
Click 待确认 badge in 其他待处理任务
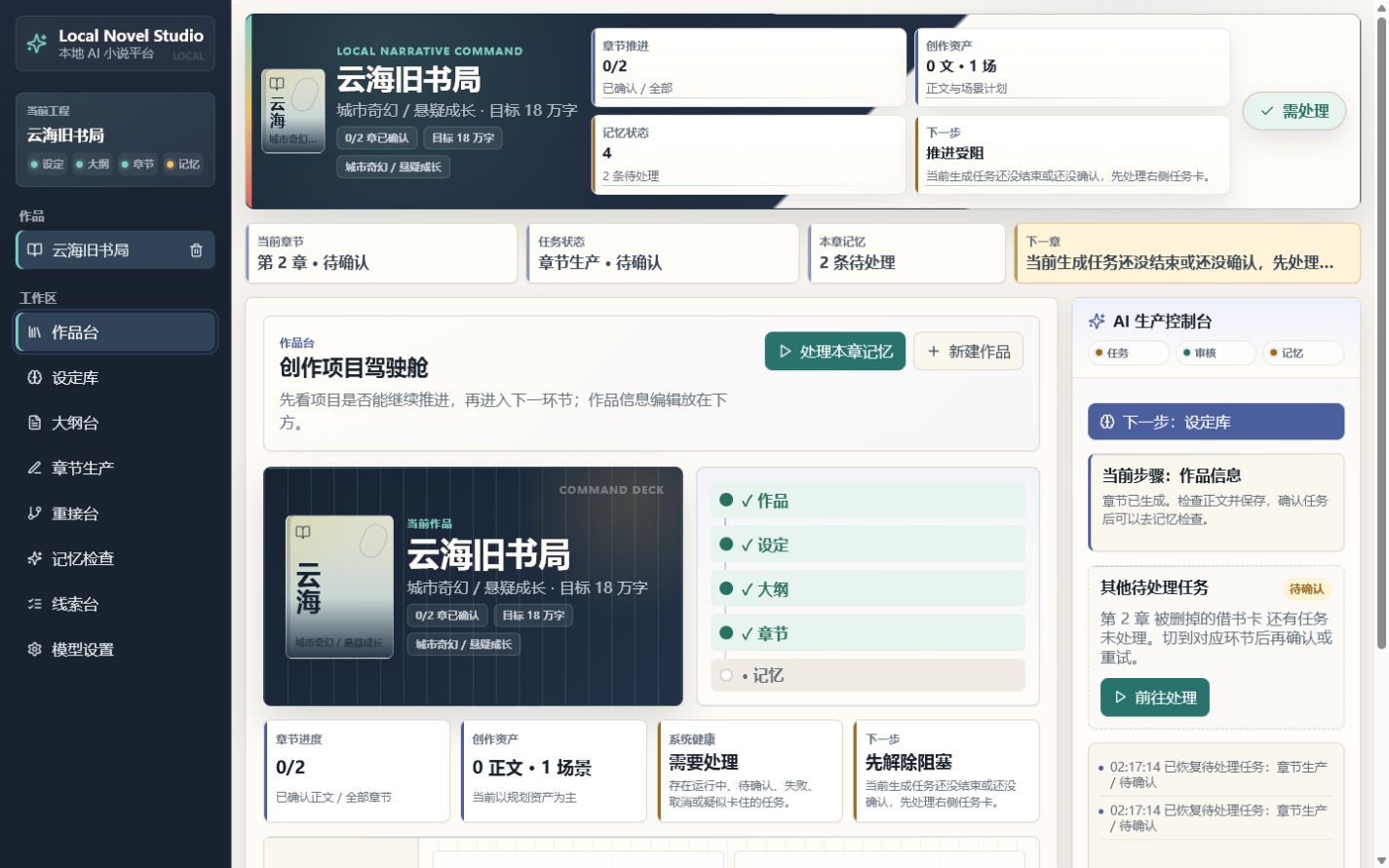point(1306,588)
